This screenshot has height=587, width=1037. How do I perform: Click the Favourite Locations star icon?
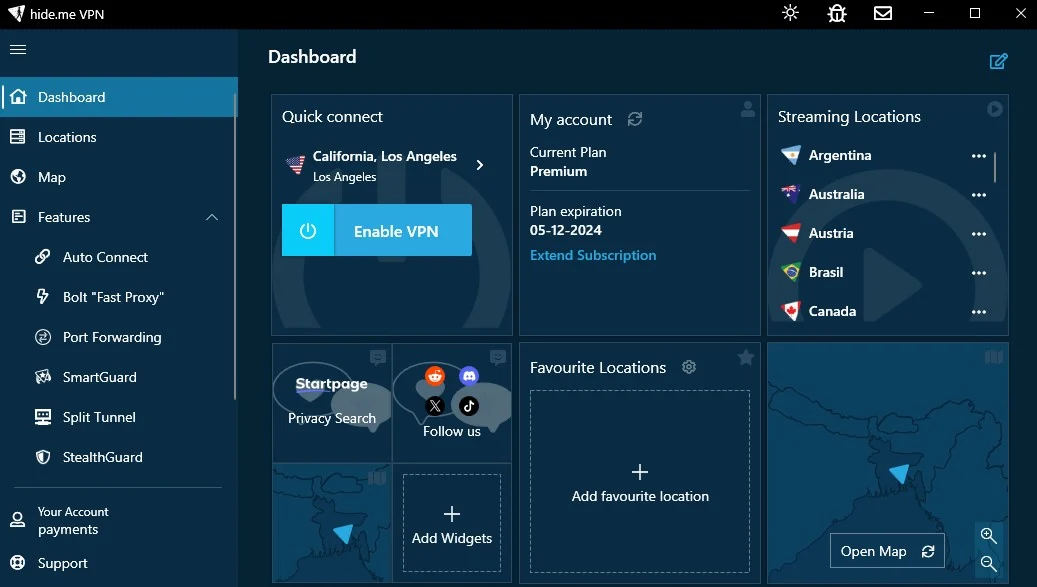pos(746,358)
